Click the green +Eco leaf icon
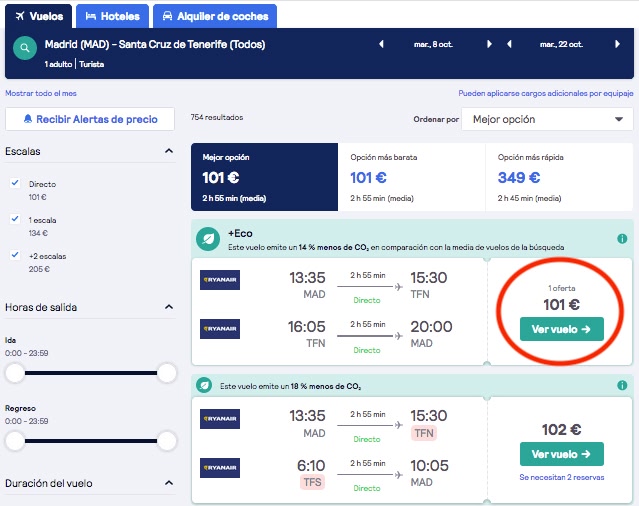The height and width of the screenshot is (506, 639). [x=208, y=239]
